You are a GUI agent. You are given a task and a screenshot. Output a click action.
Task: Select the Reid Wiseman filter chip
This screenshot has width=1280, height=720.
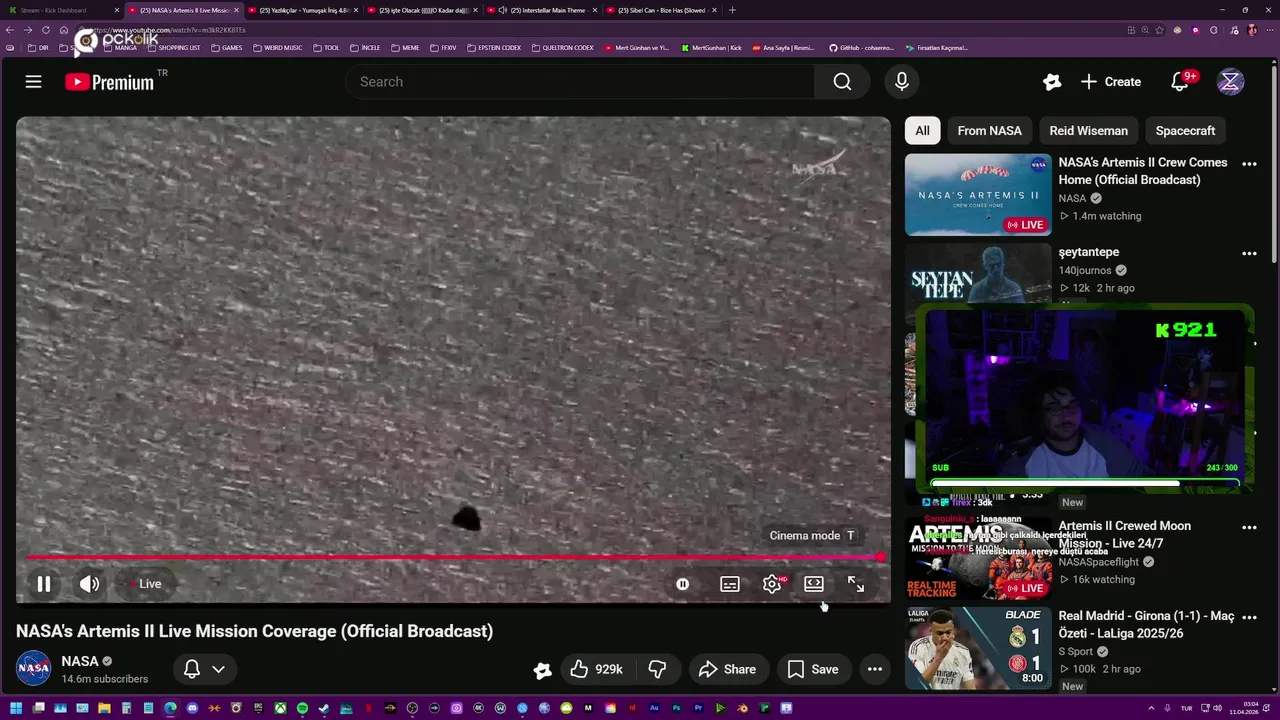pyautogui.click(x=1088, y=131)
